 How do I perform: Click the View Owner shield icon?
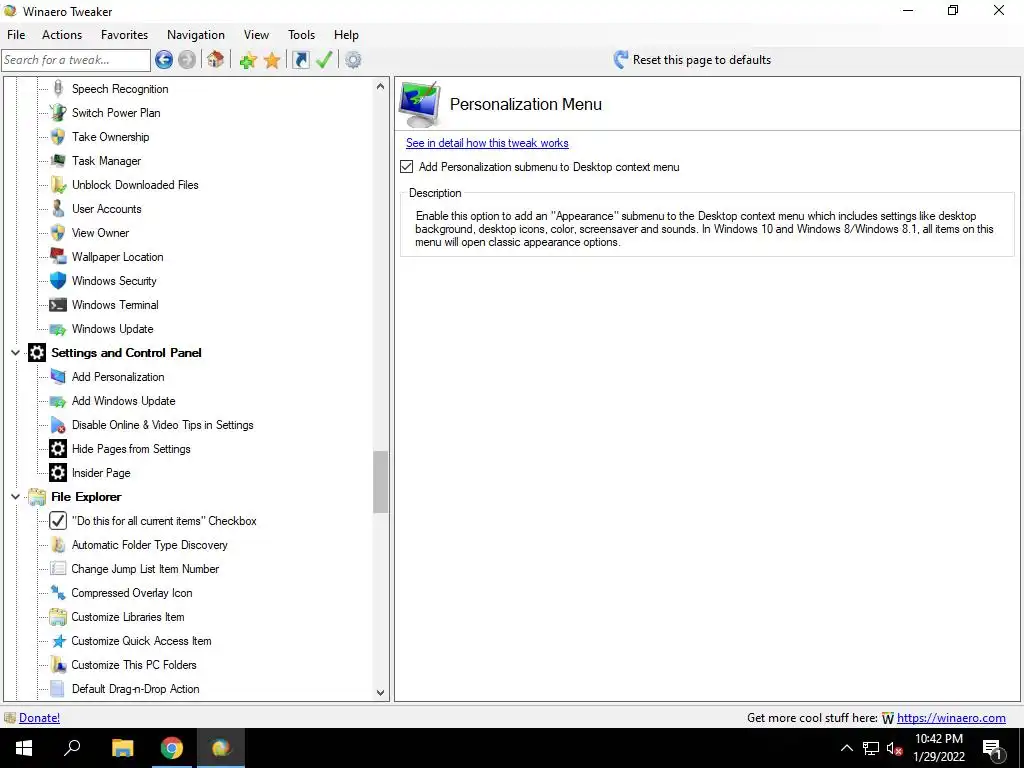click(x=58, y=232)
